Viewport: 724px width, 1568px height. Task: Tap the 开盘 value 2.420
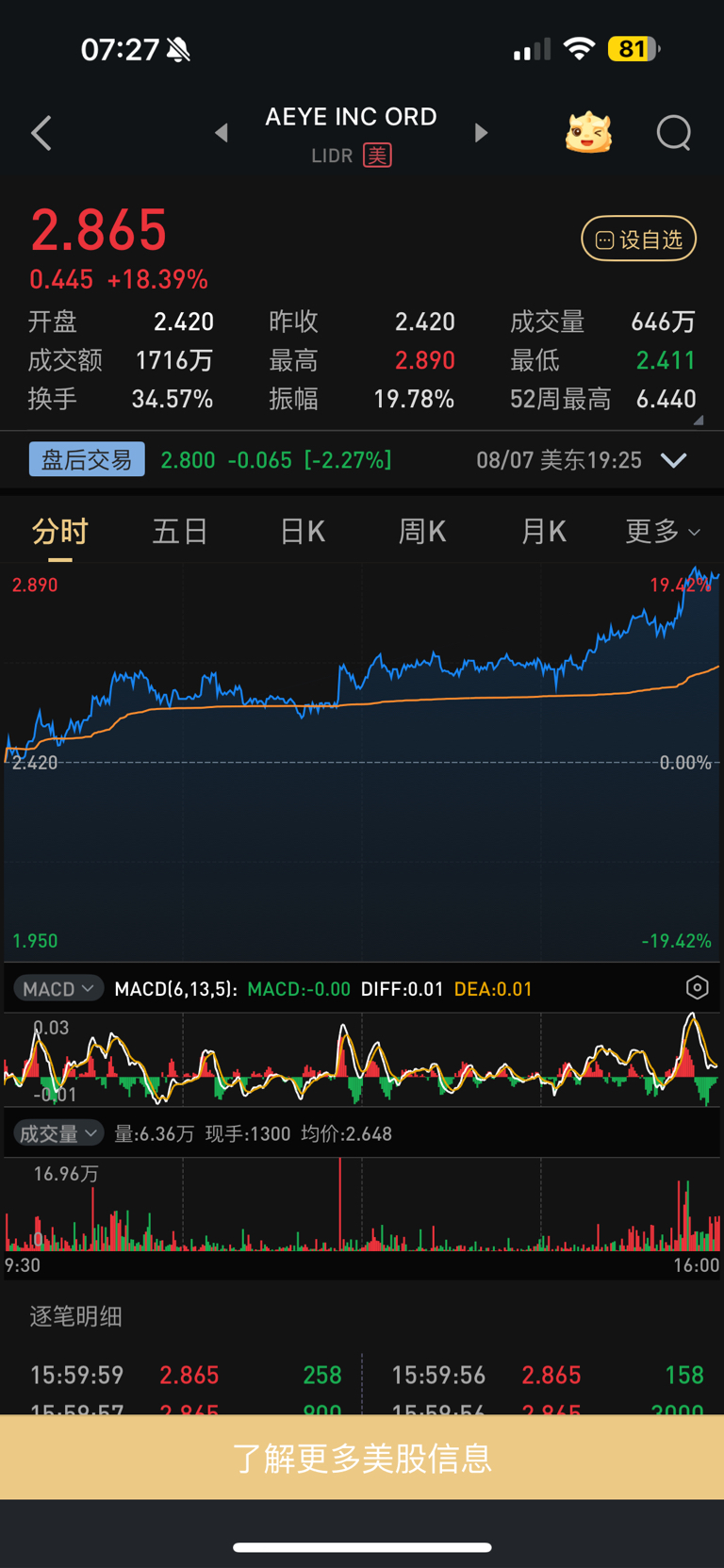184,322
